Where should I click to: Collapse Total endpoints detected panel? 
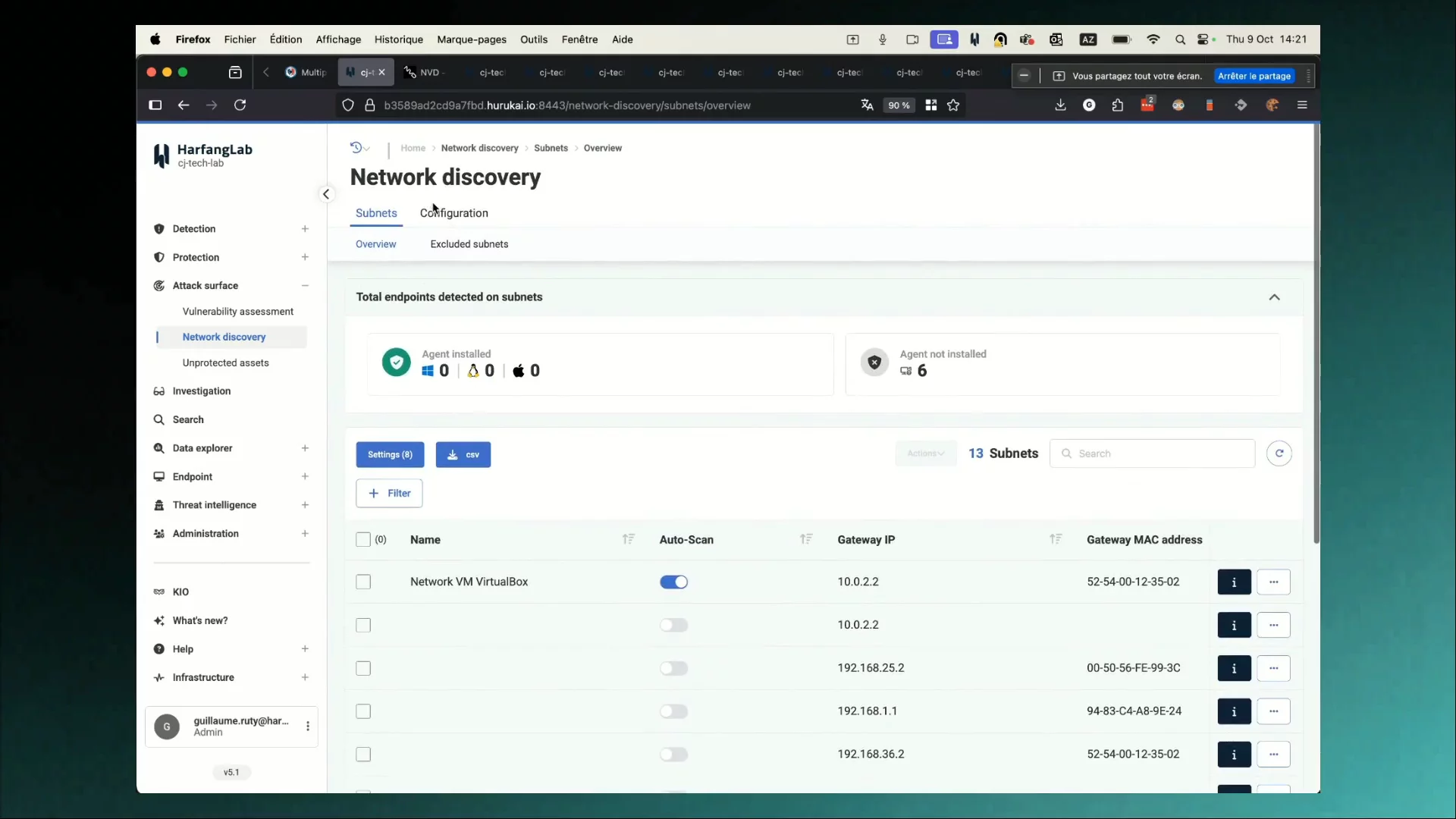(x=1274, y=297)
